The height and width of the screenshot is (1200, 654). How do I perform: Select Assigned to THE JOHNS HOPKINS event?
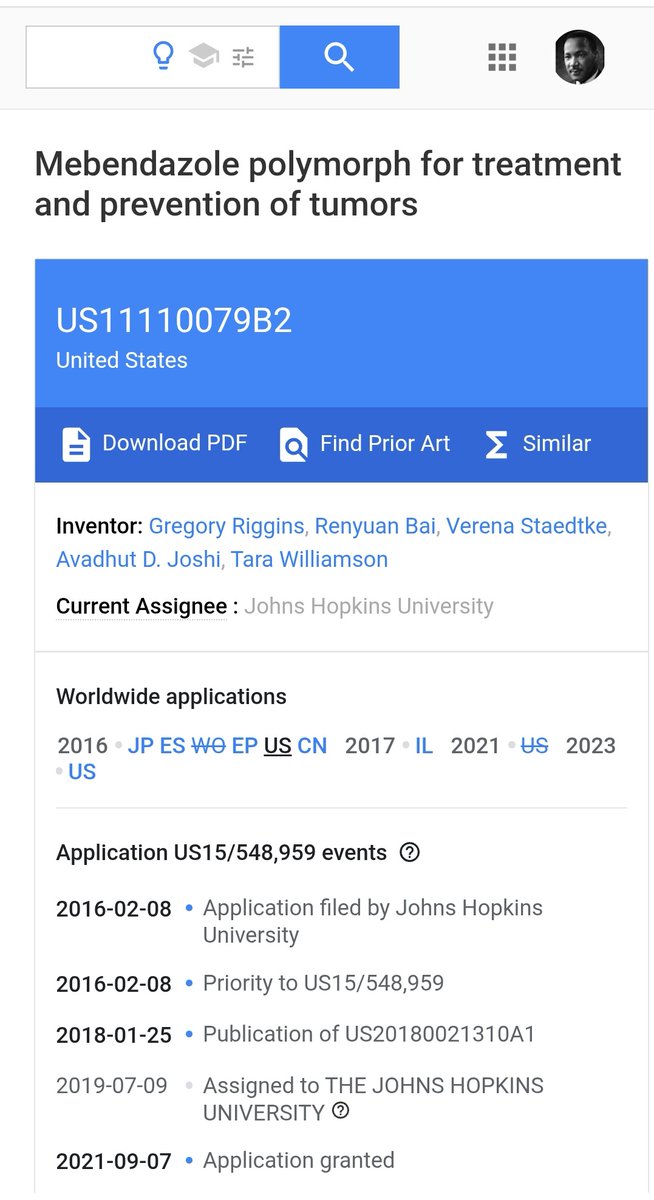(x=373, y=1098)
